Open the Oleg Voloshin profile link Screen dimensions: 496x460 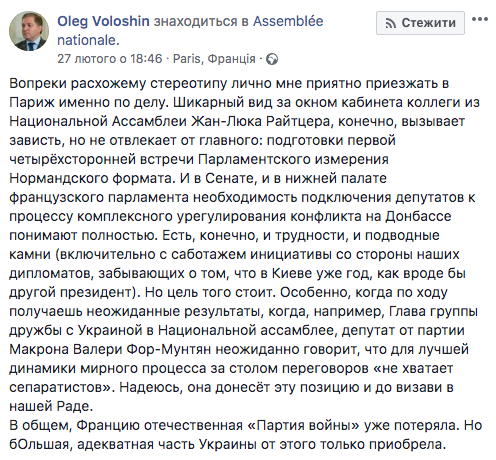coord(103,21)
